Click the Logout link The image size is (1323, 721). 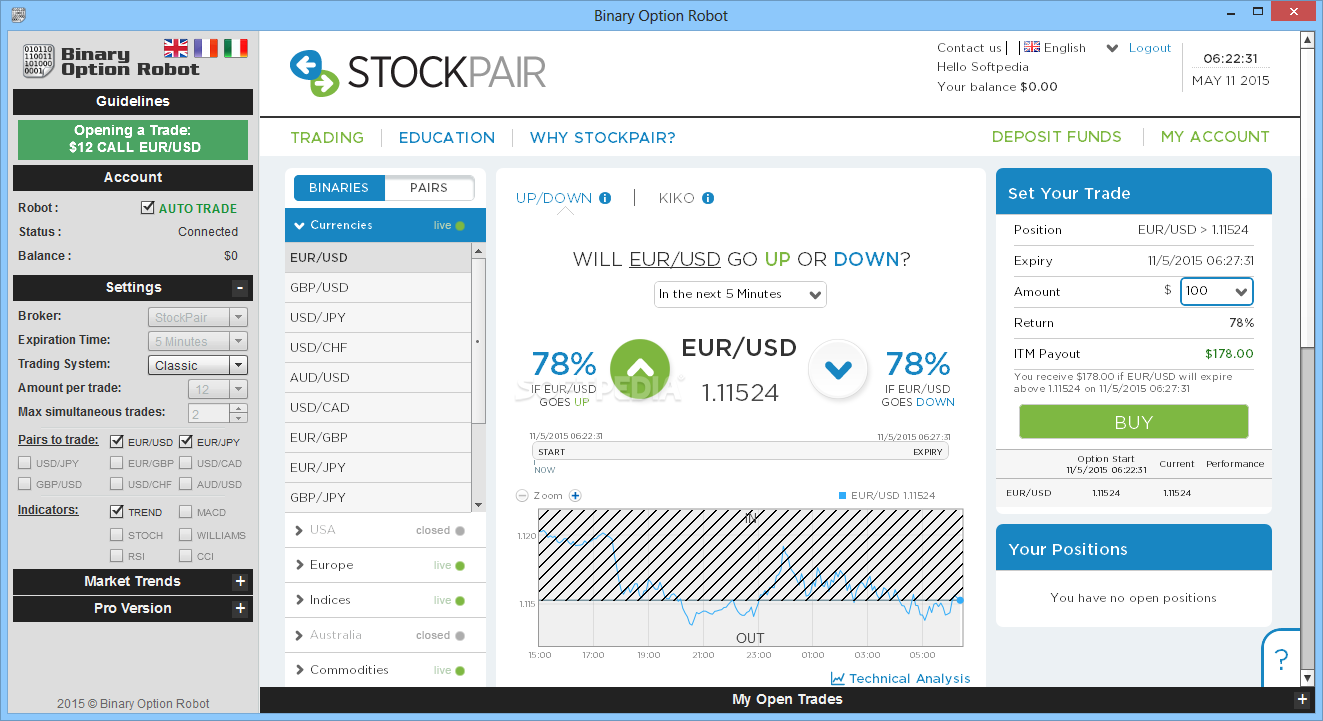click(x=1150, y=48)
